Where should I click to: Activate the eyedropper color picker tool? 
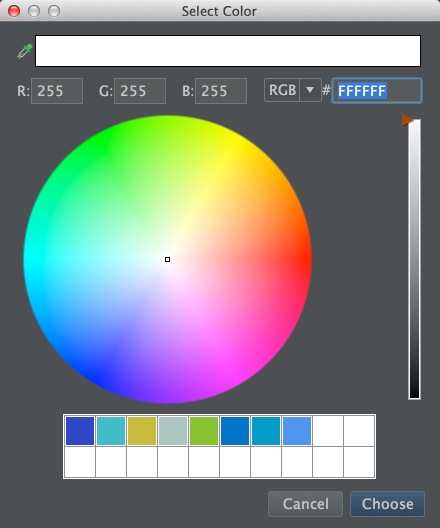[25, 51]
